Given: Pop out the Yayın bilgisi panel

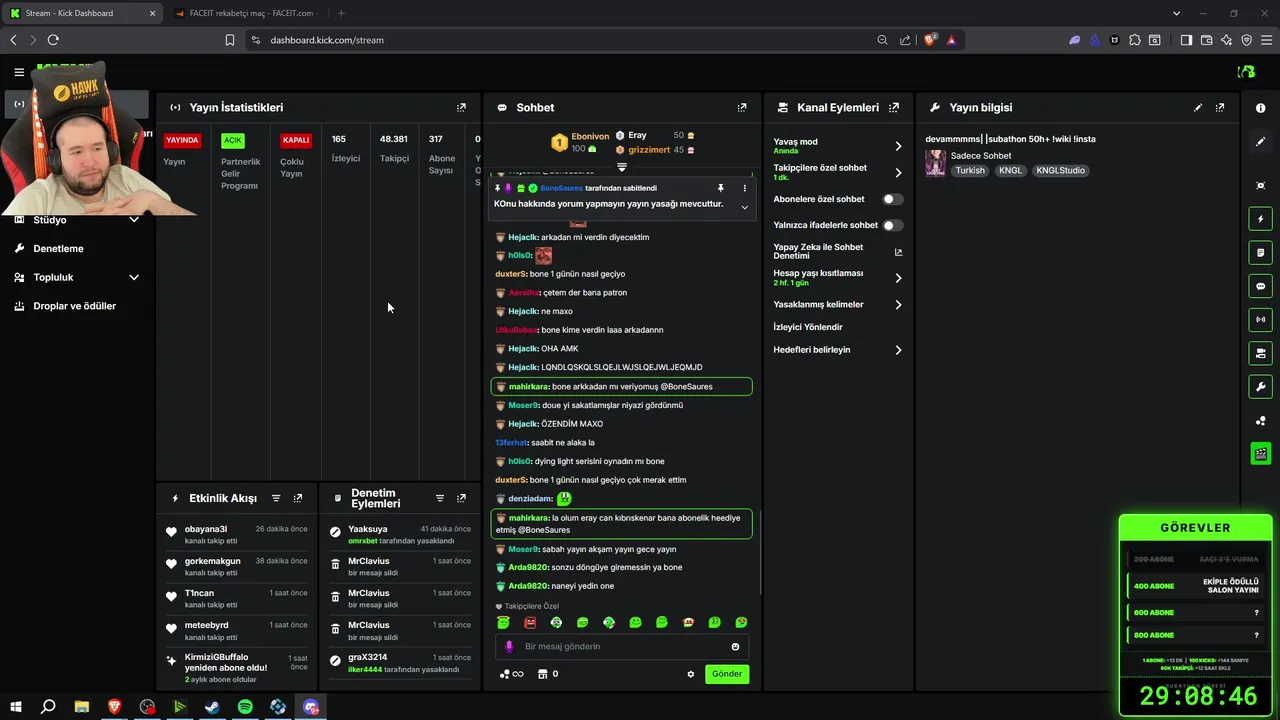Looking at the screenshot, I should pos(1220,107).
